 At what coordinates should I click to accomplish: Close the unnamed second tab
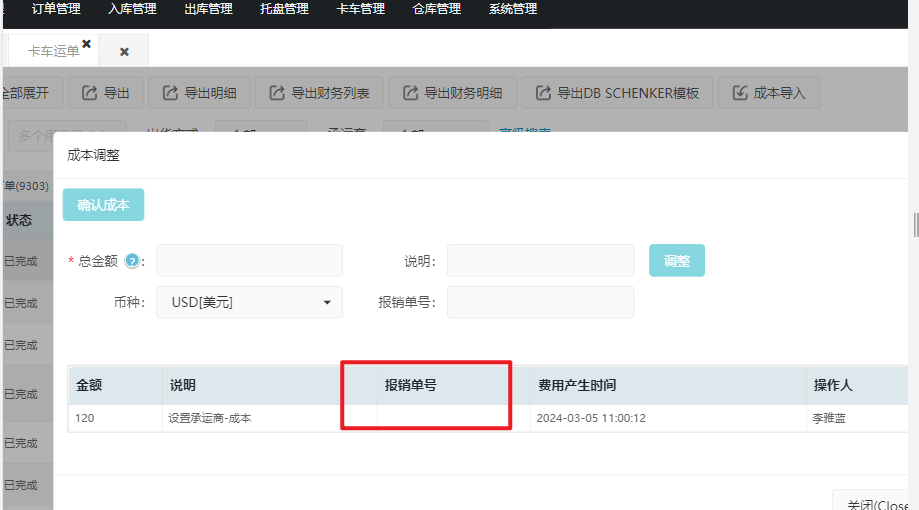pyautogui.click(x=124, y=52)
